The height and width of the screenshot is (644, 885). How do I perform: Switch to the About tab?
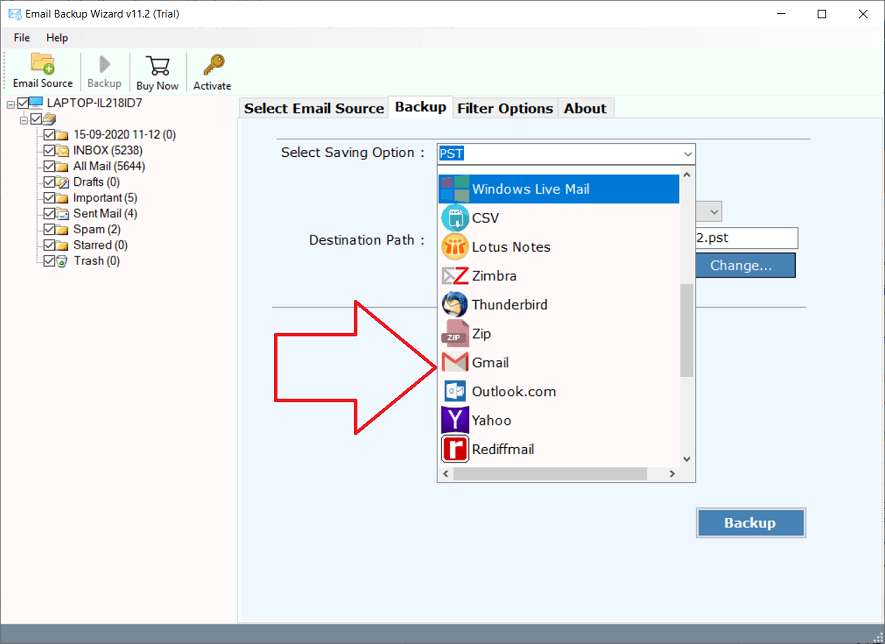tap(585, 108)
